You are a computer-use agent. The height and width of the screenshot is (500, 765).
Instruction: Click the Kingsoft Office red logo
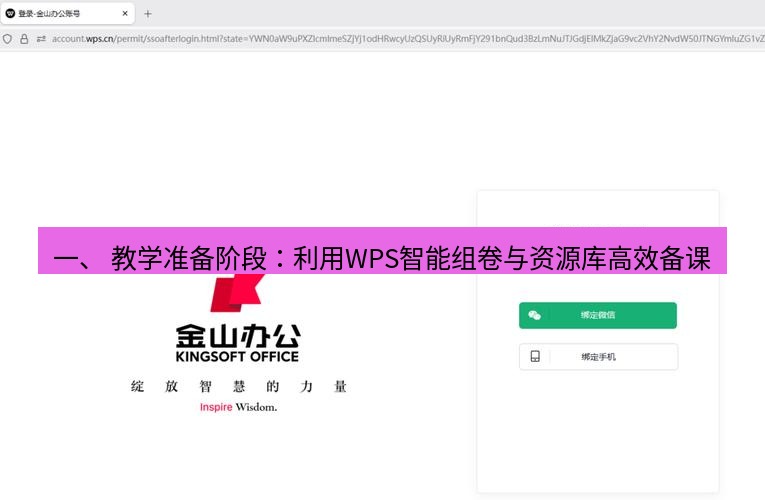238,293
